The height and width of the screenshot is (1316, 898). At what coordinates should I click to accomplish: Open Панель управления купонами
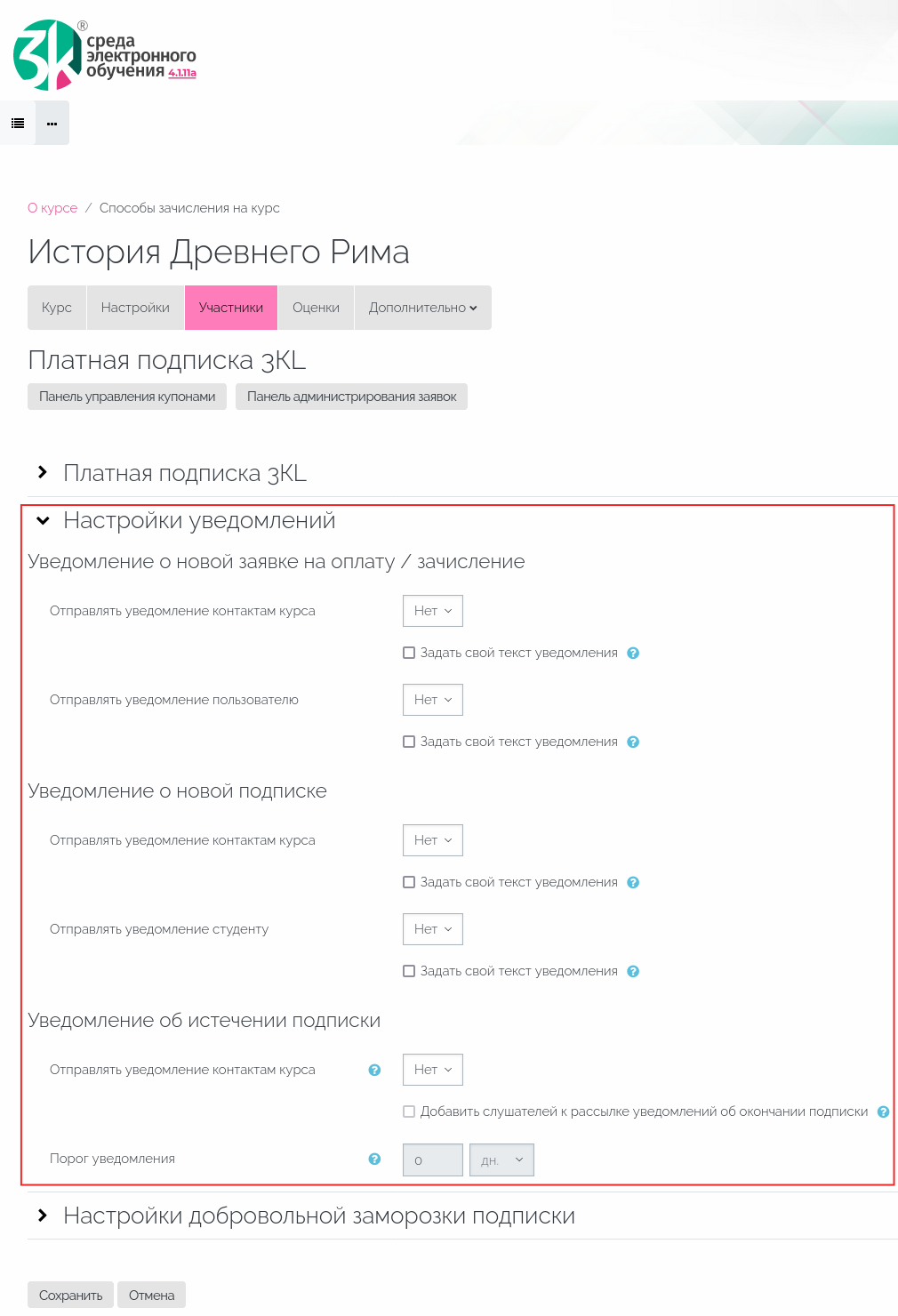pyautogui.click(x=127, y=397)
